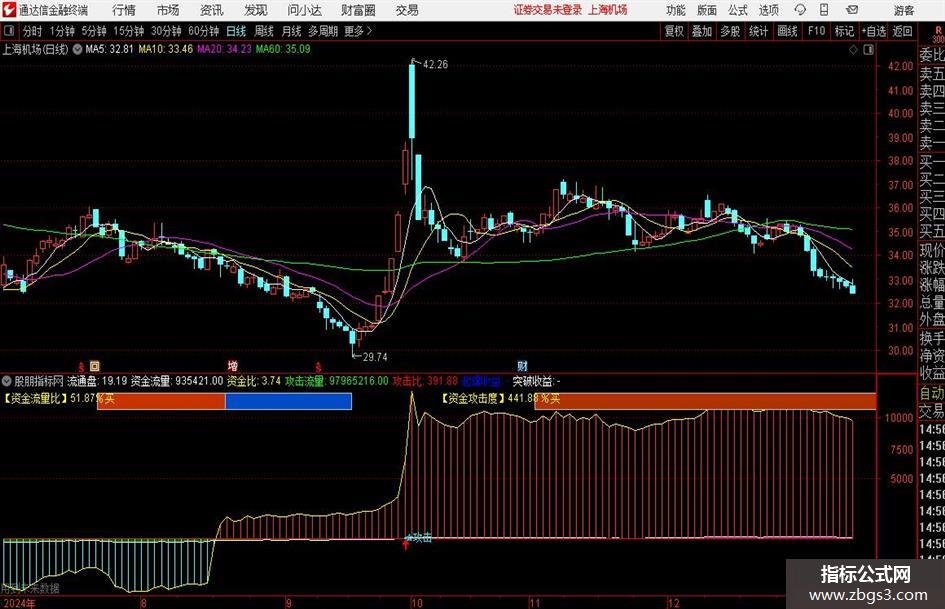Click the 上海机场(日线) chart title
The image size is (945, 609).
click(x=35, y=49)
